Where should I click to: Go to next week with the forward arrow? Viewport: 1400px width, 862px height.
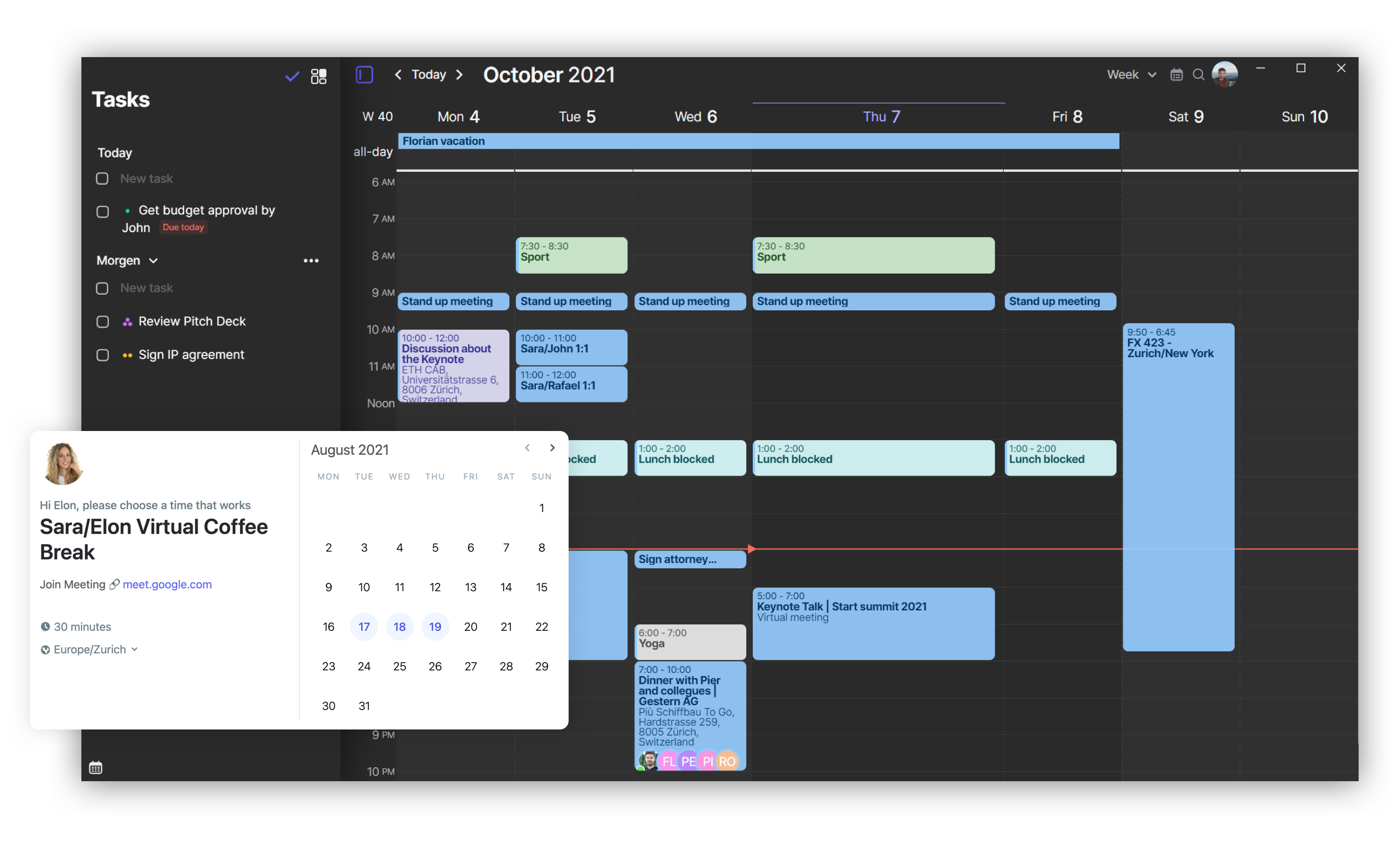459,74
